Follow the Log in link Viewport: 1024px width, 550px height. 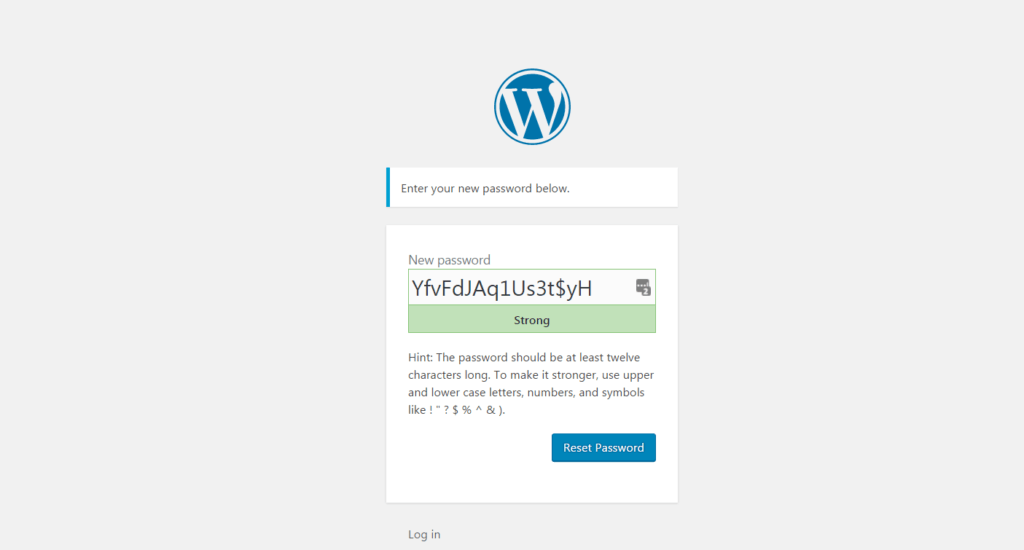[x=424, y=534]
